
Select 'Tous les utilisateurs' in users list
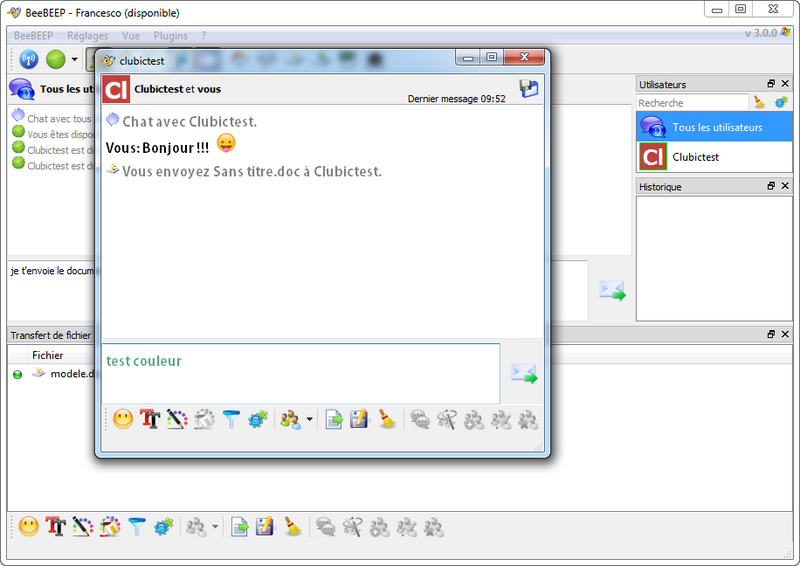pyautogui.click(x=714, y=127)
